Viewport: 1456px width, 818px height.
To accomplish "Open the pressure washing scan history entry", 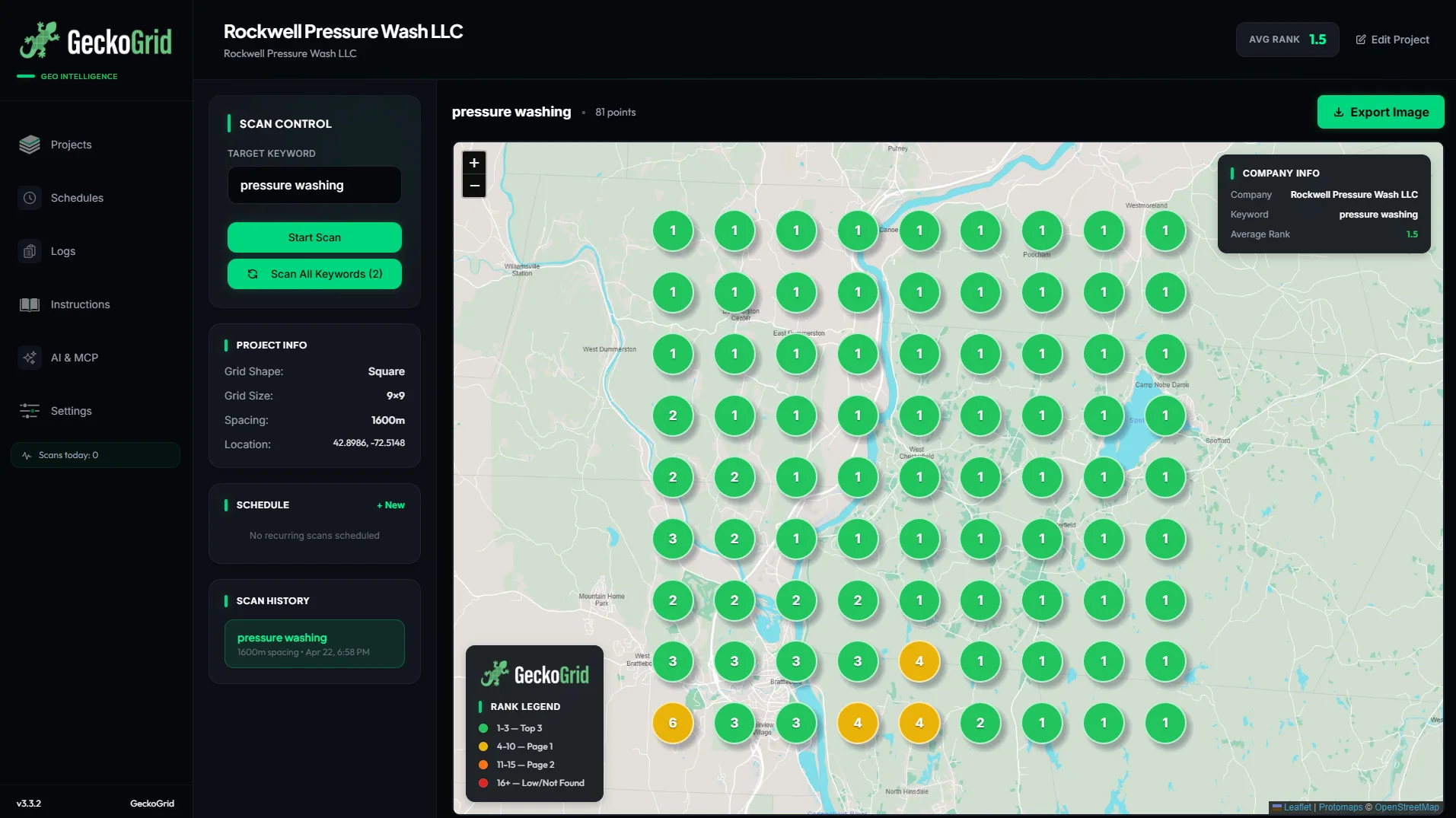I will click(x=314, y=644).
